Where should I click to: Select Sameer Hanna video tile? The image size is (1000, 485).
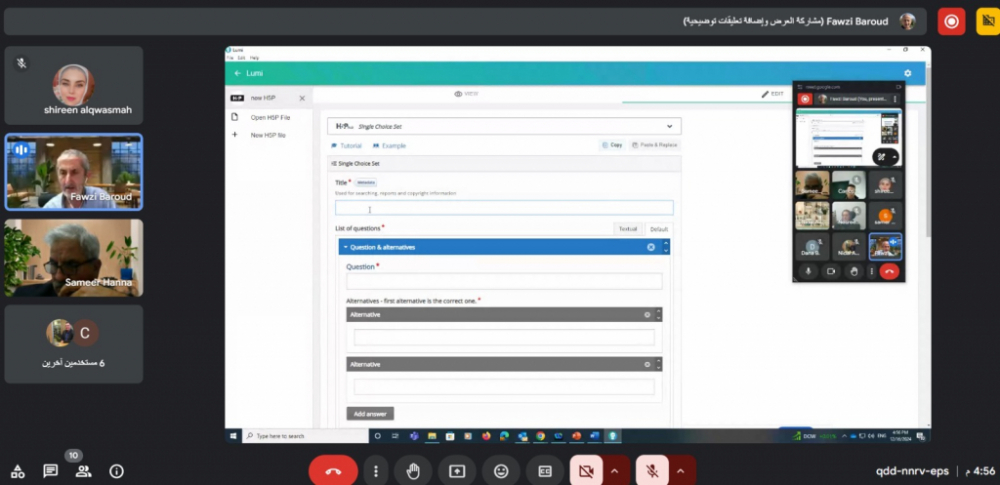coord(74,258)
